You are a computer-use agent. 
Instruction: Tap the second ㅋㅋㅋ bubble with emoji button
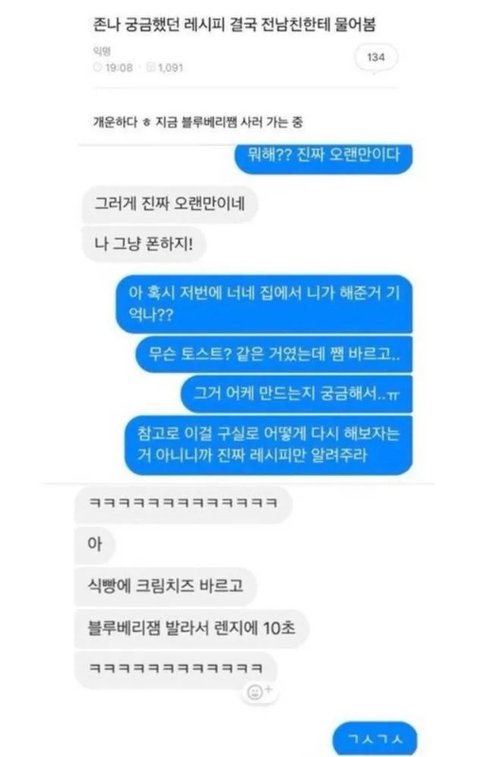[176, 670]
